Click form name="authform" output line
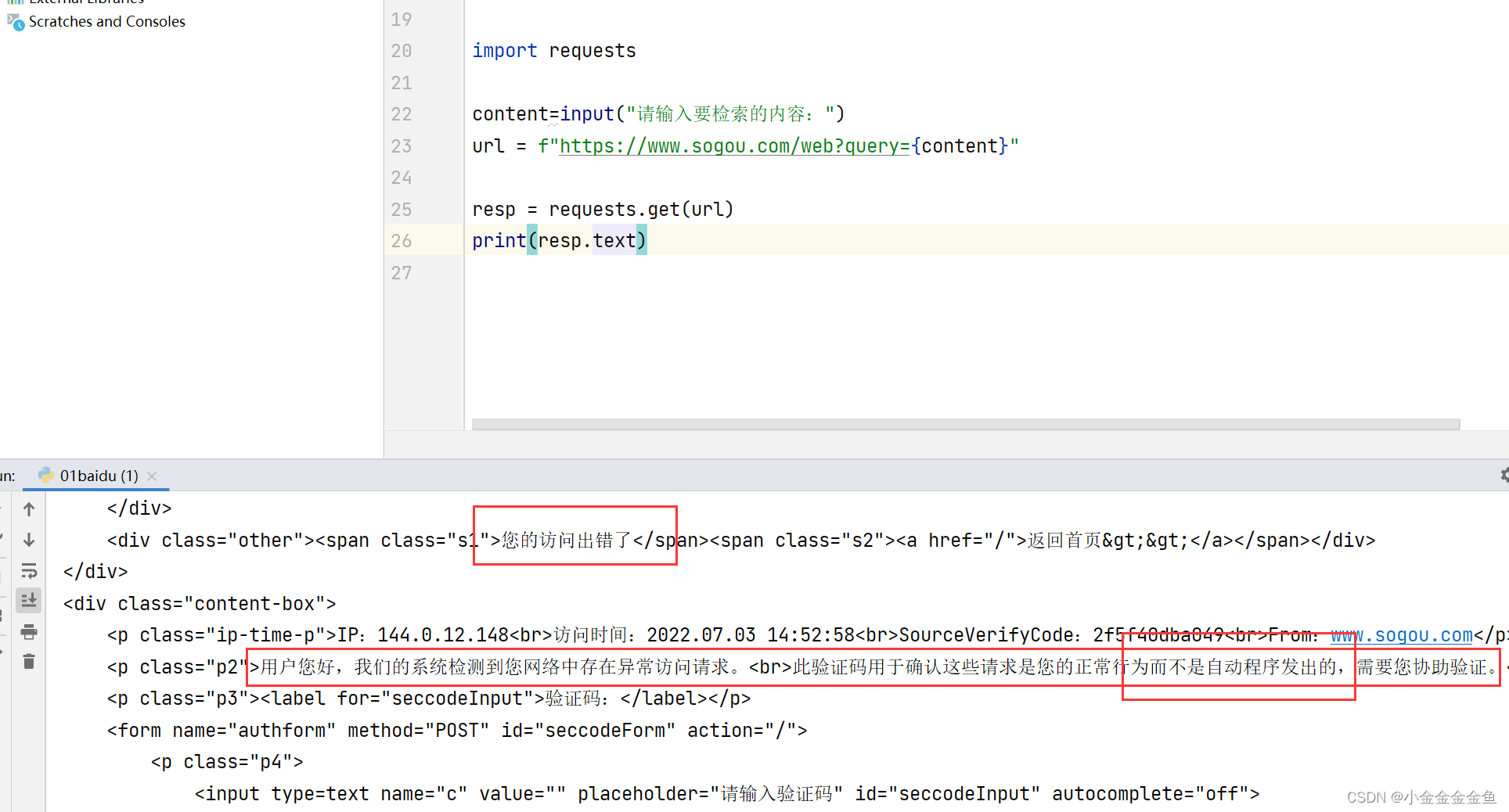This screenshot has height=812, width=1509. click(x=457, y=731)
